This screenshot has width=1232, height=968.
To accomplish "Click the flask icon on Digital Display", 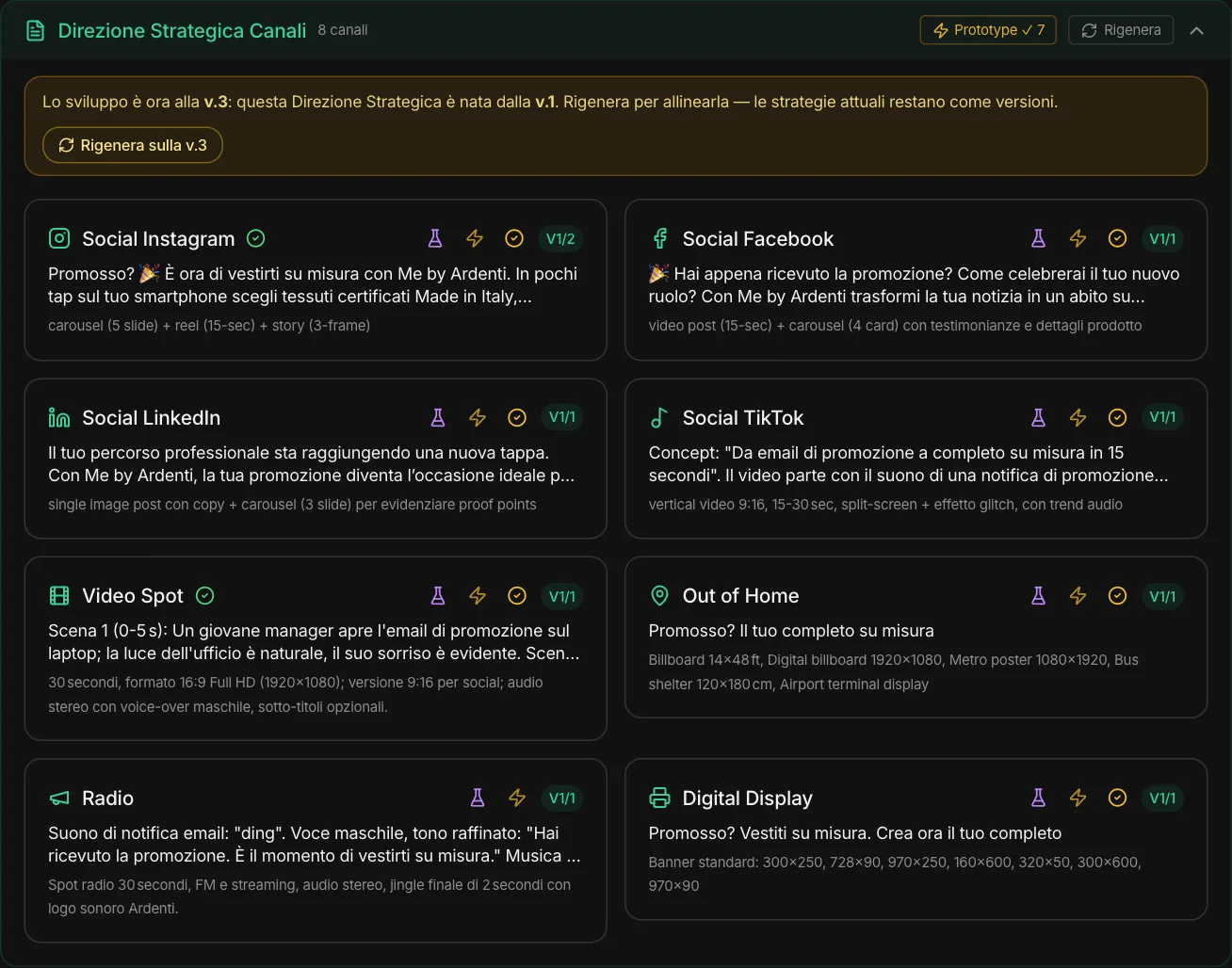I will [x=1038, y=798].
